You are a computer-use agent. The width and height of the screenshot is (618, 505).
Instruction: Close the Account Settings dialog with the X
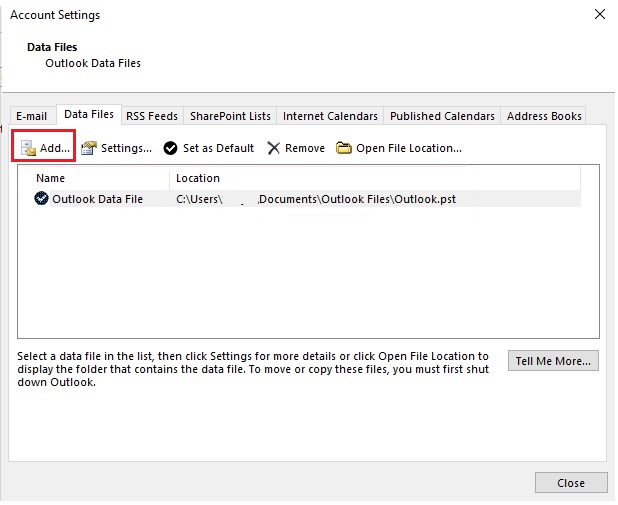[600, 15]
